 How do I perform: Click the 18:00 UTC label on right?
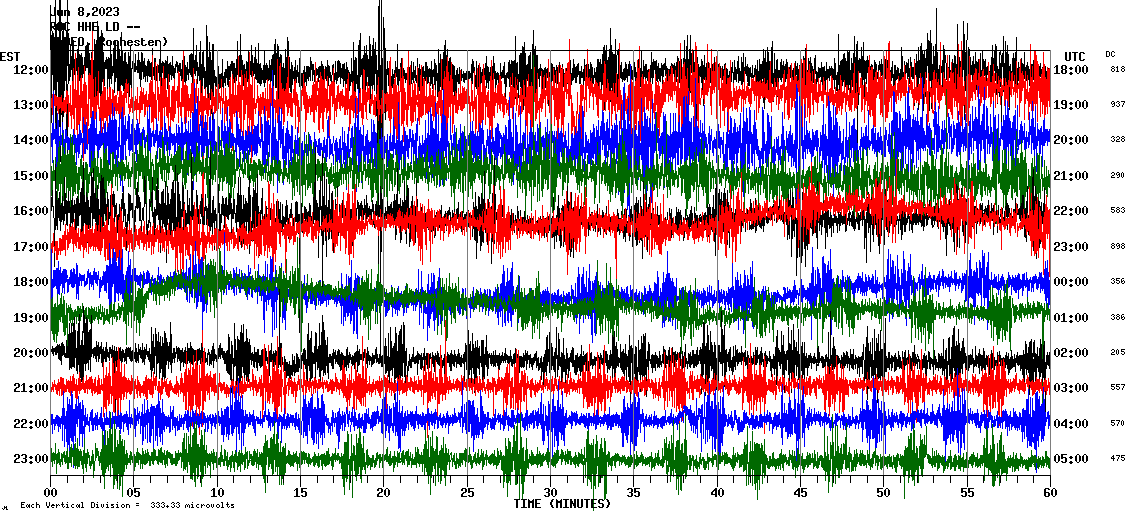[x=1071, y=69]
